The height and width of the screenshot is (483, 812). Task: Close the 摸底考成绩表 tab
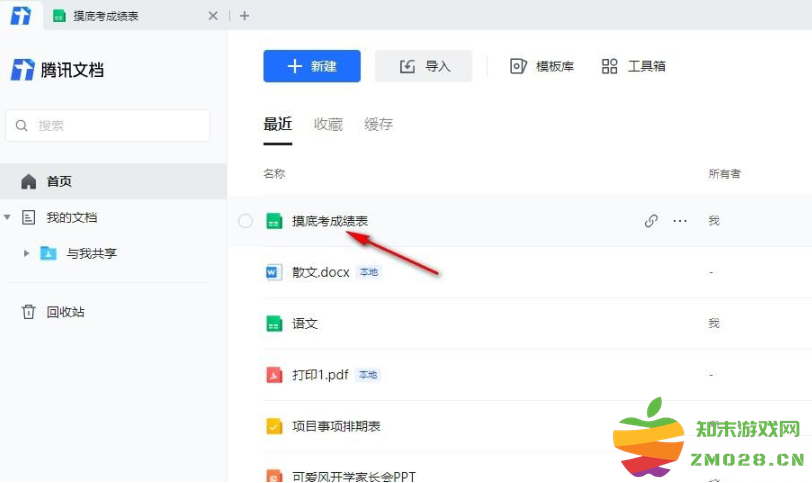(x=212, y=16)
